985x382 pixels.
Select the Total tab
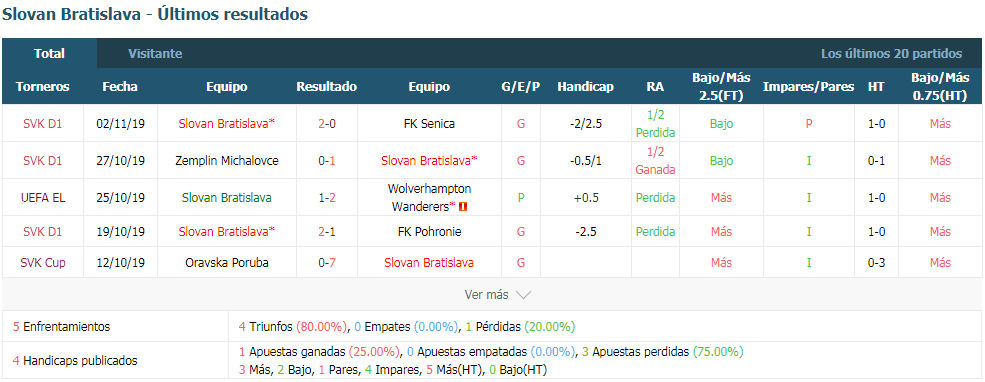click(x=50, y=53)
